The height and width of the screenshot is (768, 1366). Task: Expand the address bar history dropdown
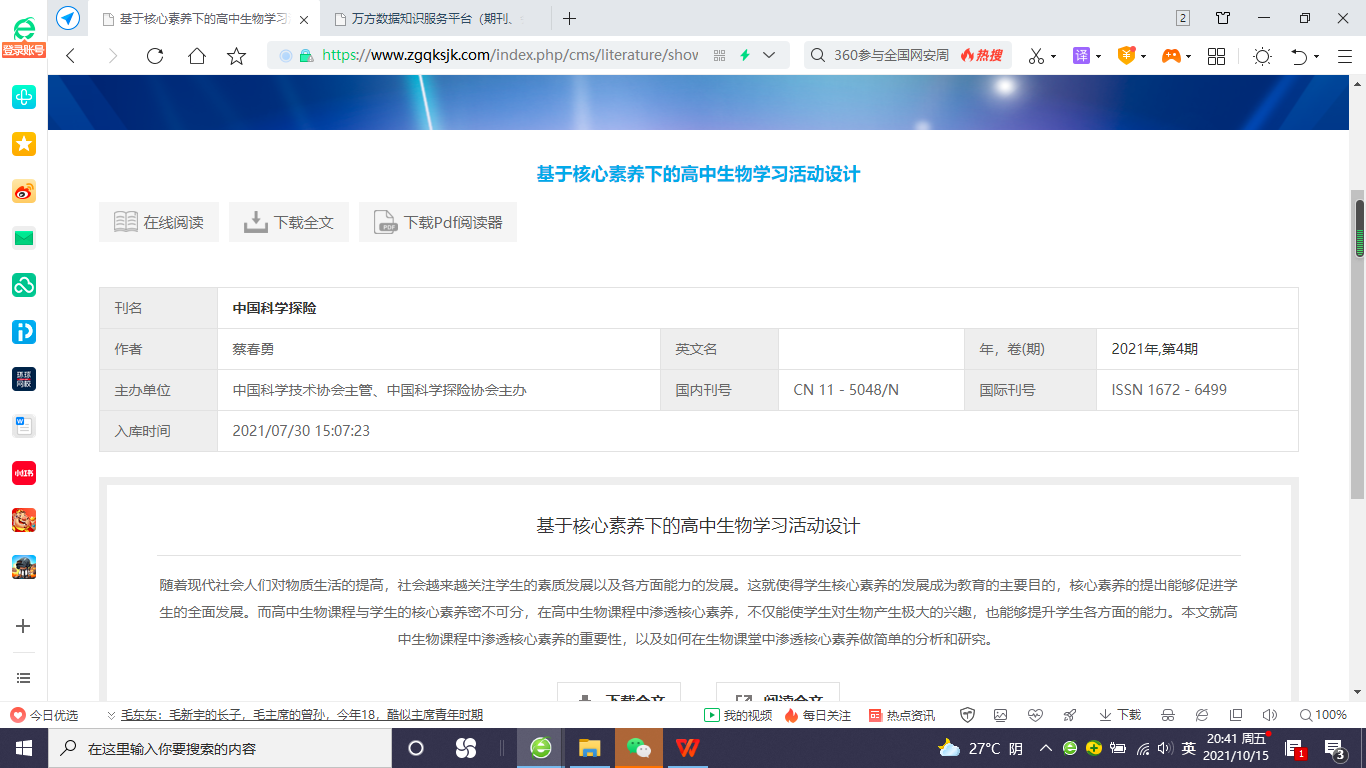point(769,56)
